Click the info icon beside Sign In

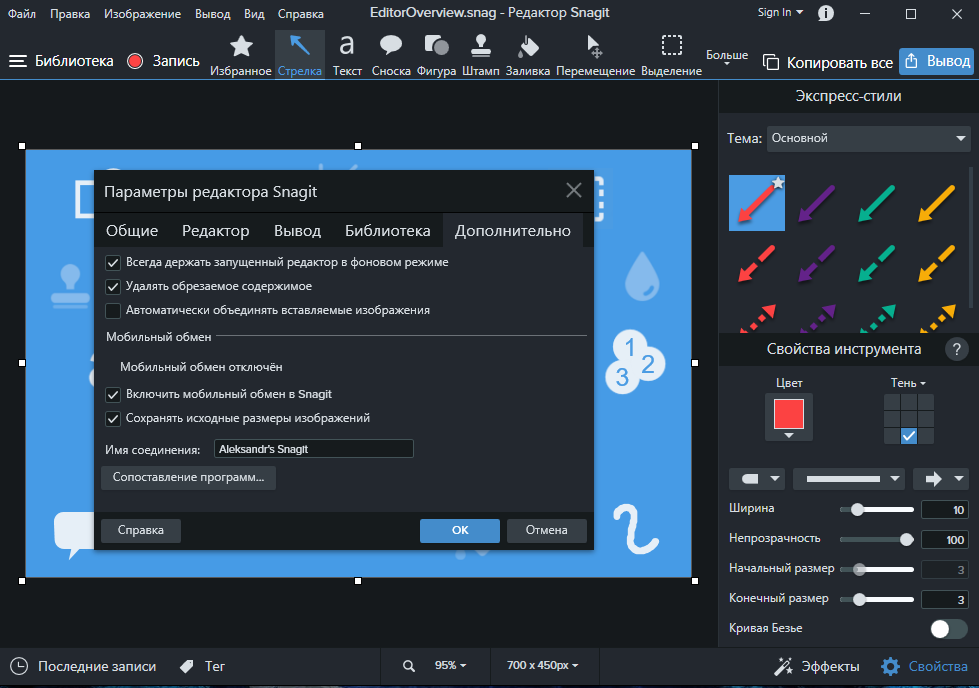click(825, 13)
